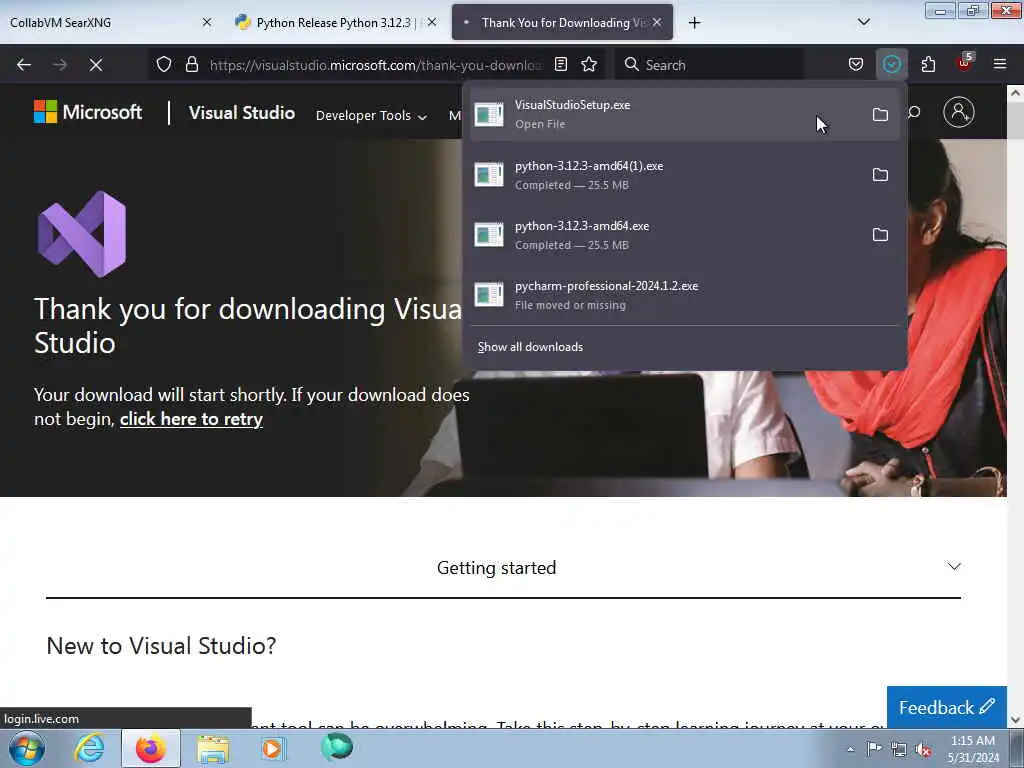Screen dimensions: 1024x768
Task: Toggle the Firefox downloads toolbar button
Action: [x=891, y=64]
